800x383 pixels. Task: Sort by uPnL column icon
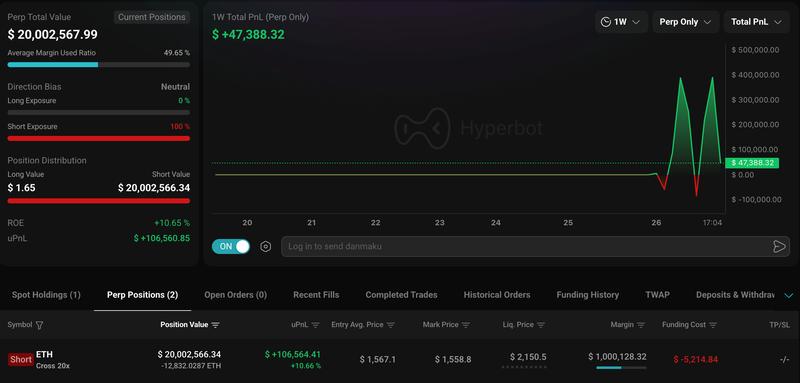[x=315, y=325]
